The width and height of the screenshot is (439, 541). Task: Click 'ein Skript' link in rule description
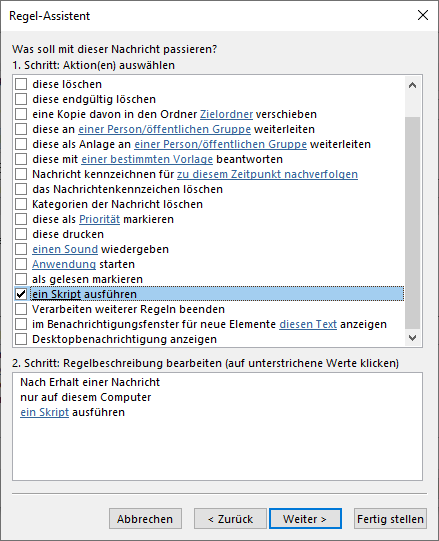point(45,412)
